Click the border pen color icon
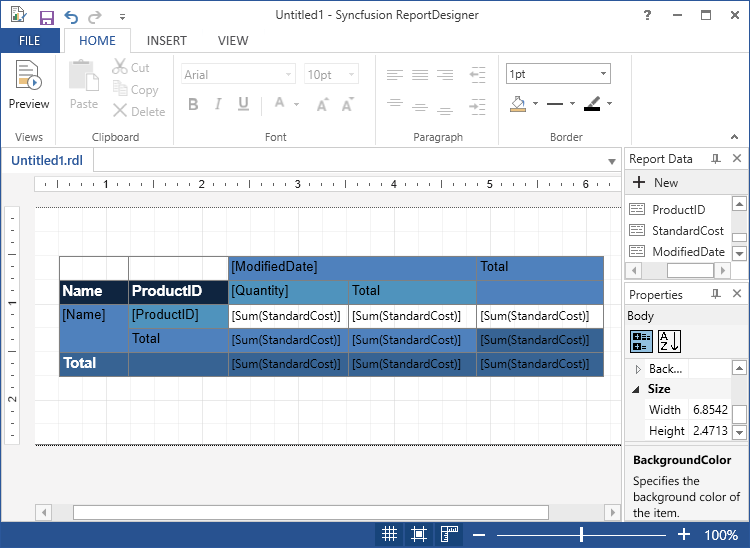The image size is (750, 548). [592, 103]
